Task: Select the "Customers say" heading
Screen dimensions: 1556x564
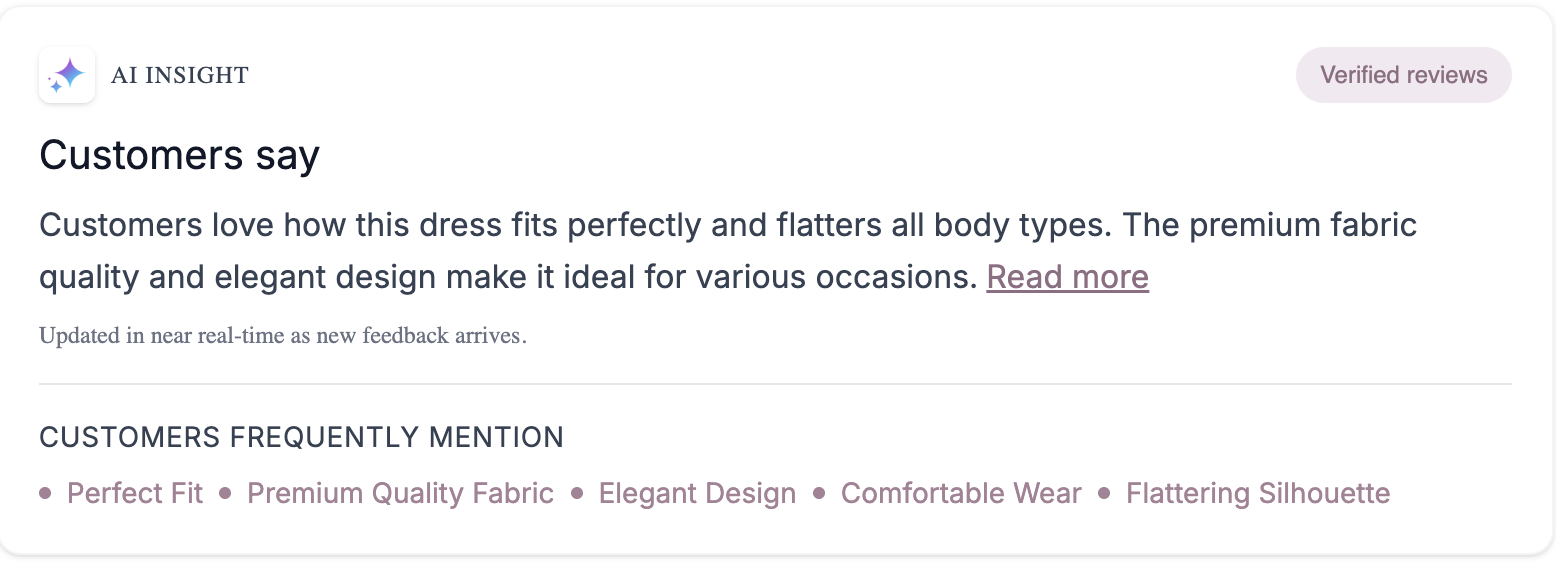Action: click(x=179, y=156)
